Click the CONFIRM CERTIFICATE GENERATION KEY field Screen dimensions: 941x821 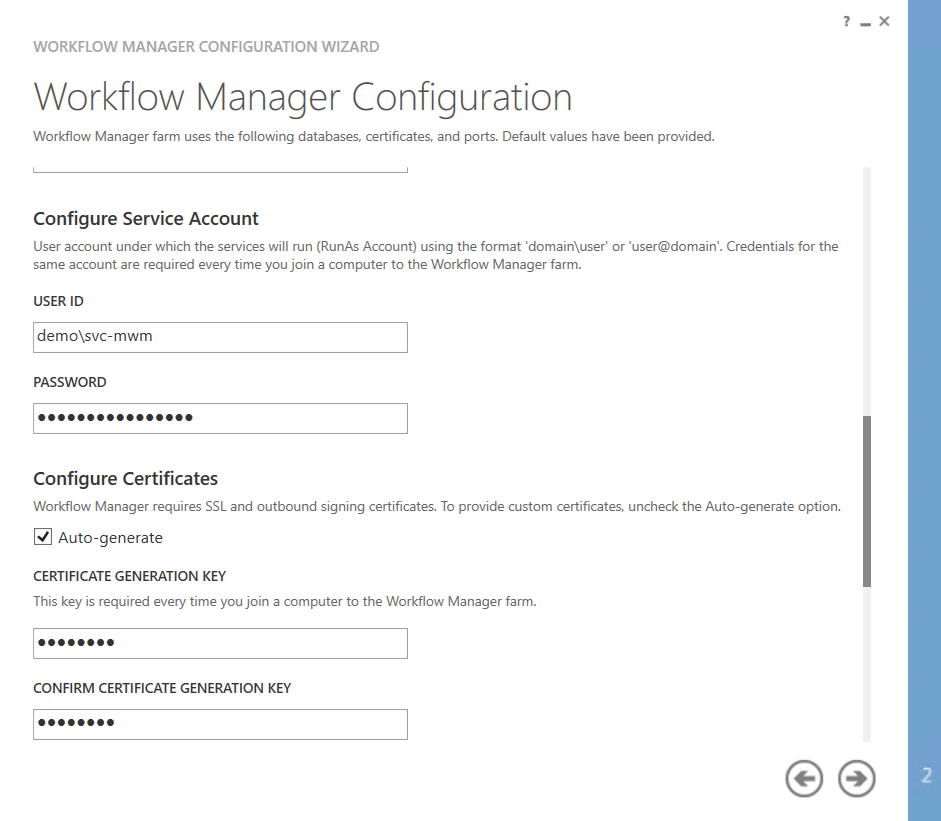pyautogui.click(x=220, y=724)
